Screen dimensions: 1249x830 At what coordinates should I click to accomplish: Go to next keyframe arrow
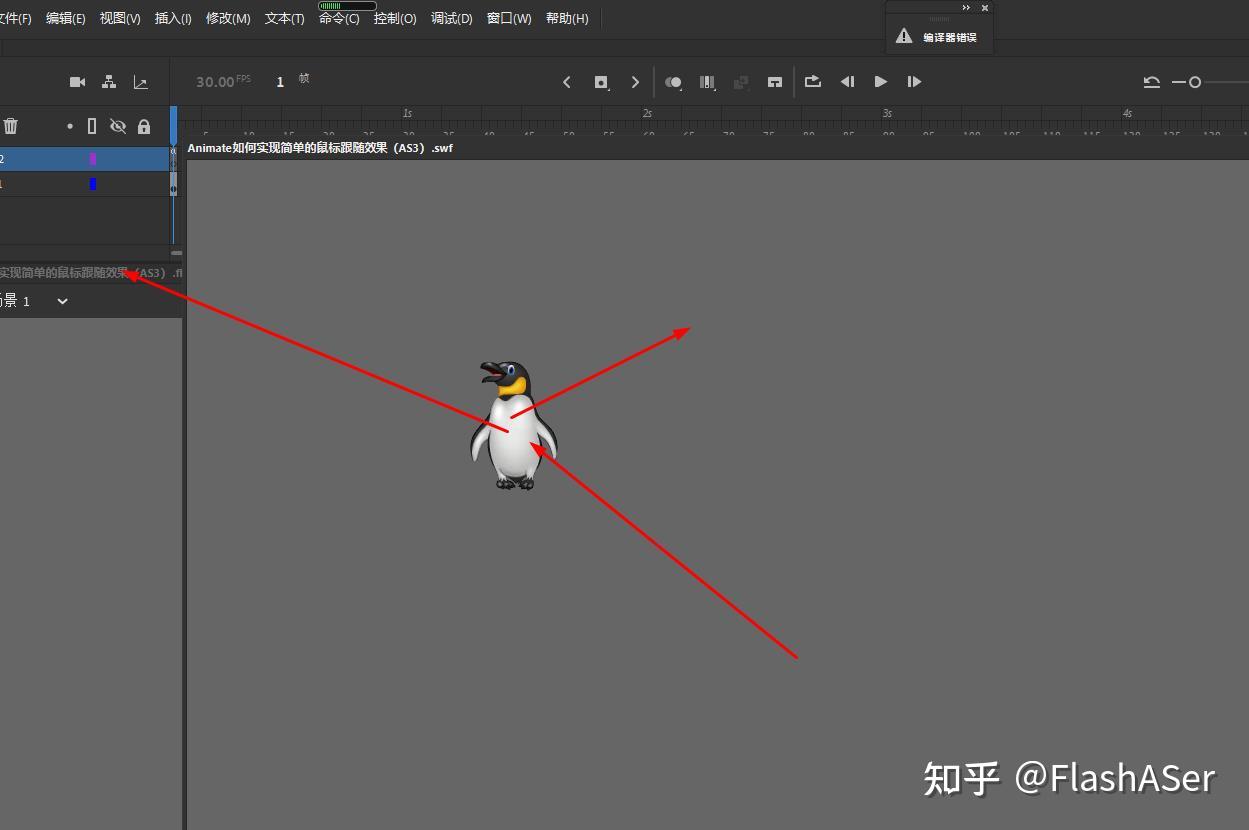[635, 82]
